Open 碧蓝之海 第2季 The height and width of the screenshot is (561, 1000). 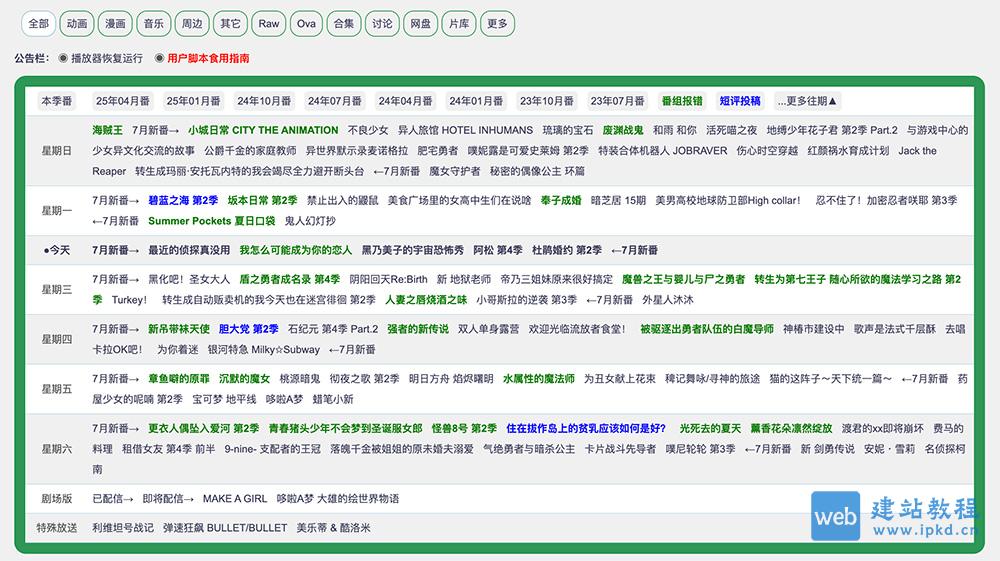click(183, 200)
